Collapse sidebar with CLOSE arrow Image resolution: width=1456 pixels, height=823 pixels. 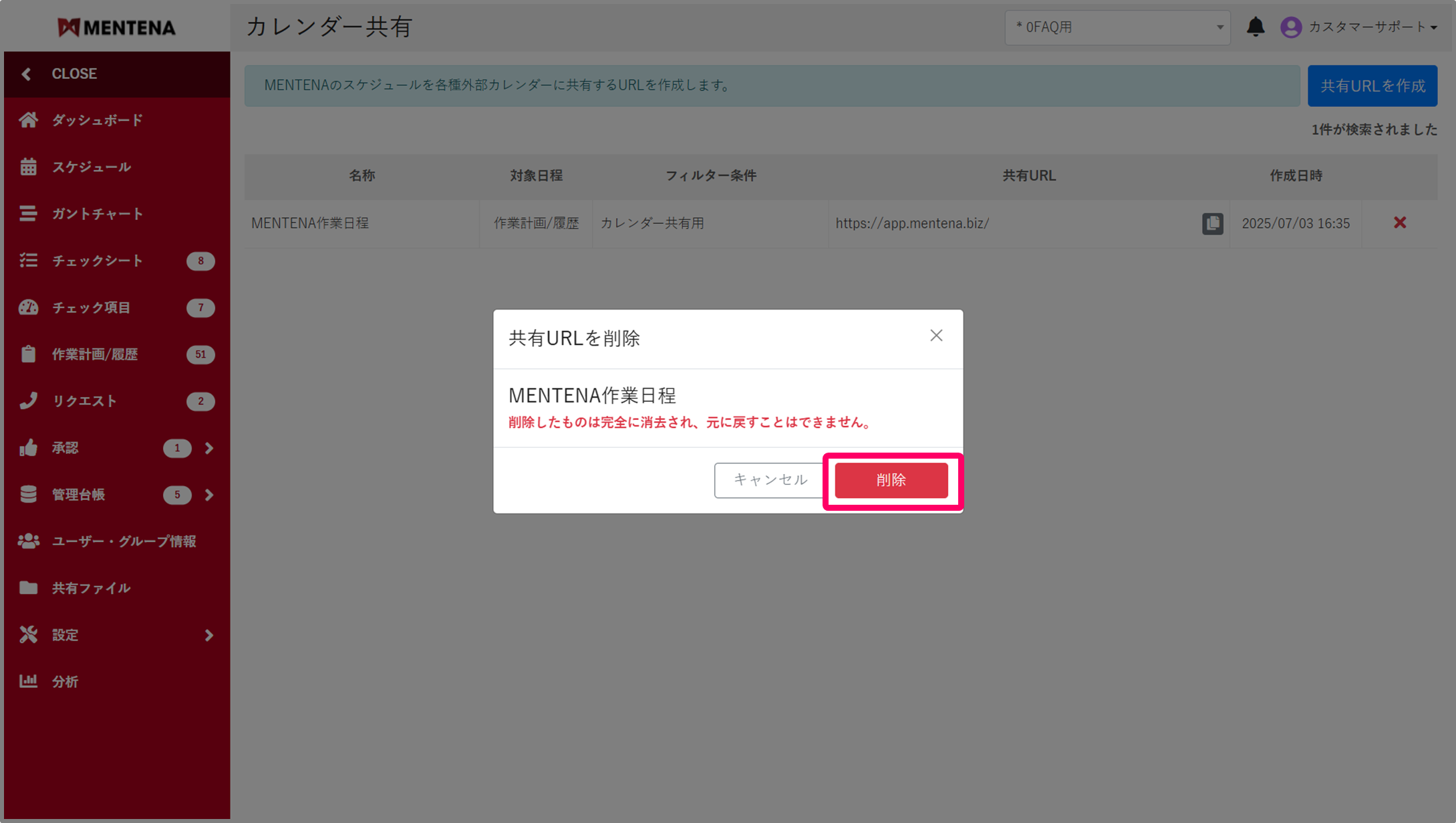point(27,74)
